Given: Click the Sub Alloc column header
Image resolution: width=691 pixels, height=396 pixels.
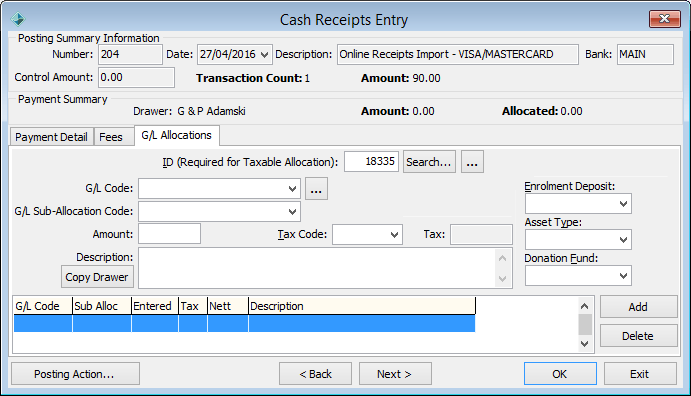Looking at the screenshot, I should [x=102, y=306].
